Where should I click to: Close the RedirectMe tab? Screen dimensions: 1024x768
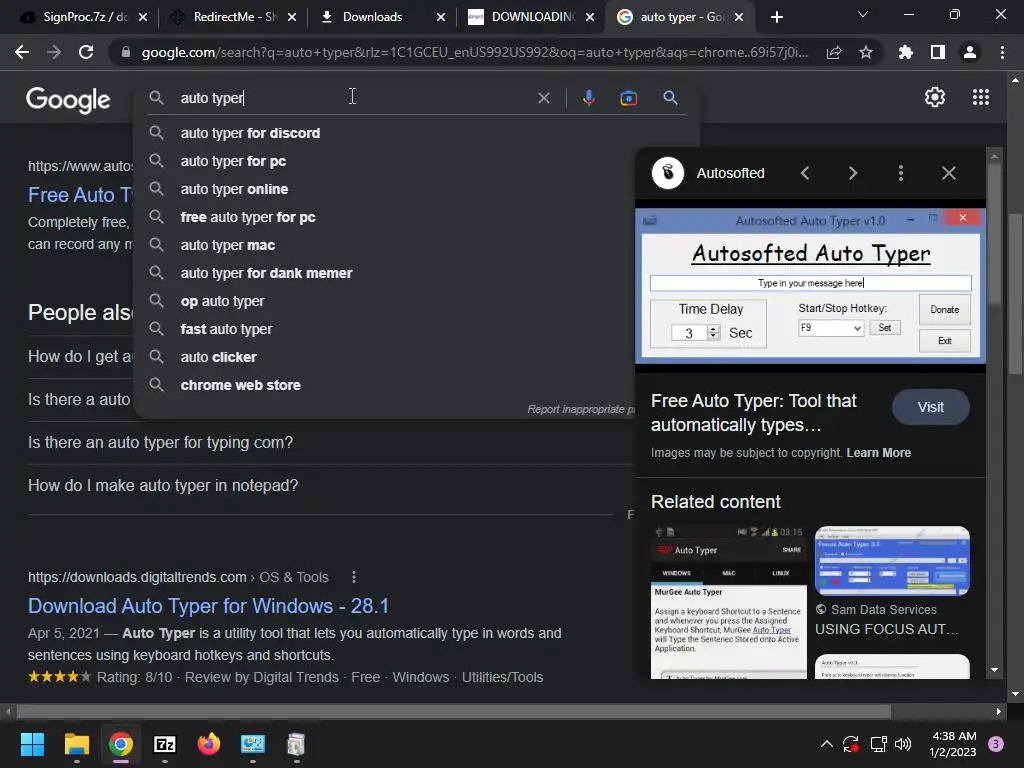point(292,17)
